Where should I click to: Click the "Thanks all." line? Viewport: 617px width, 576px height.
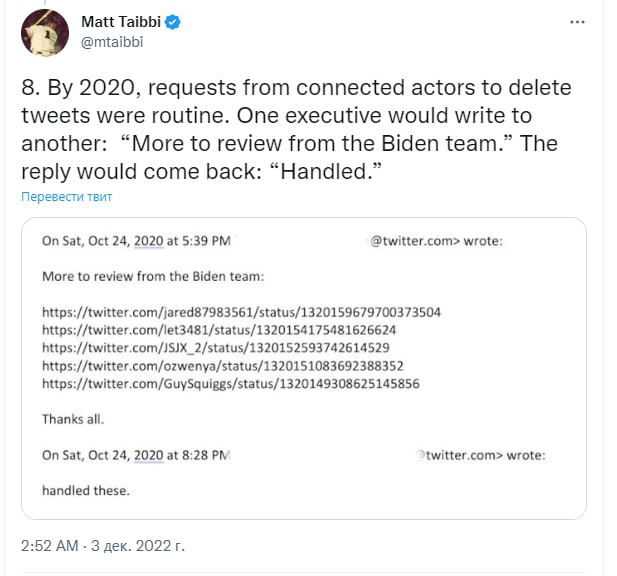72,419
